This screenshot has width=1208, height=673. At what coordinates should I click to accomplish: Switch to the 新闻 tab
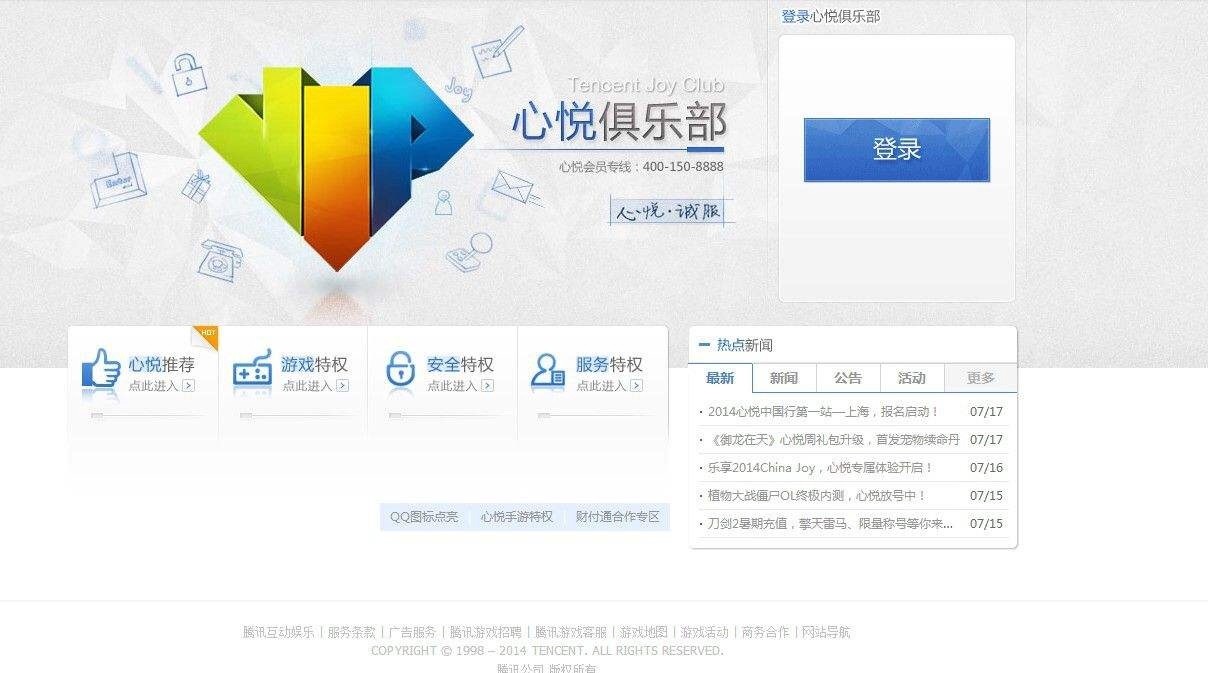coord(784,378)
